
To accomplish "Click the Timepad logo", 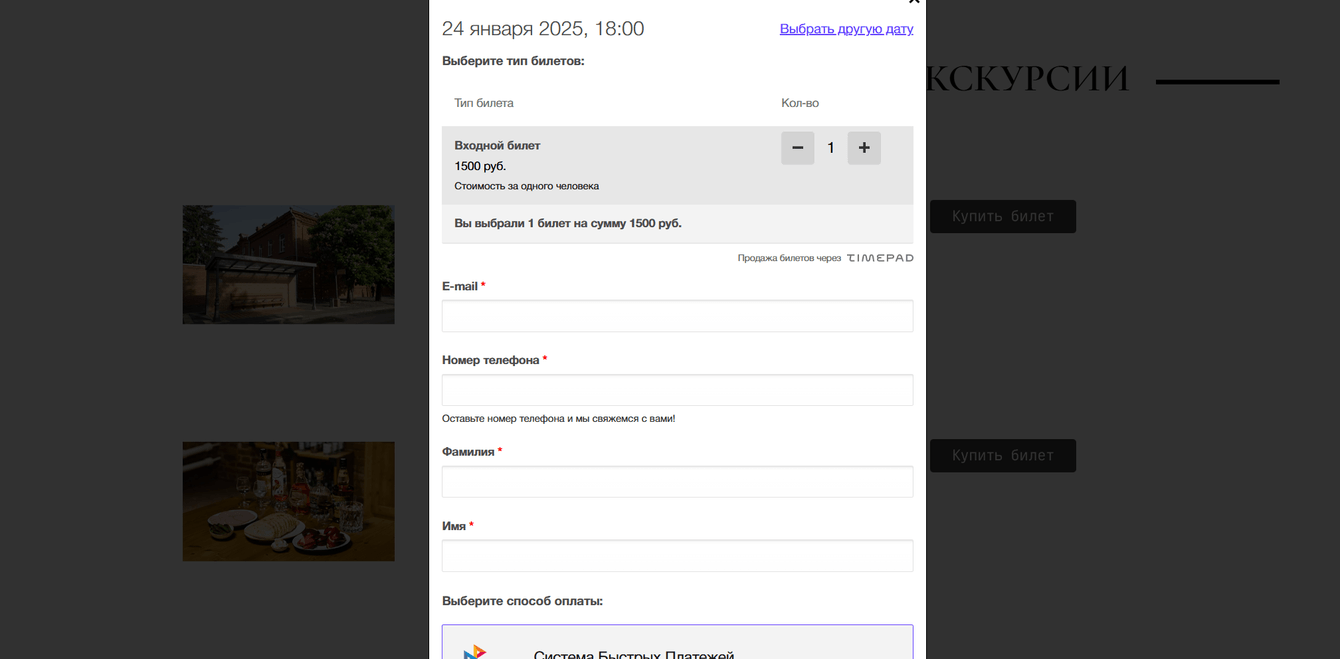I will 880,258.
